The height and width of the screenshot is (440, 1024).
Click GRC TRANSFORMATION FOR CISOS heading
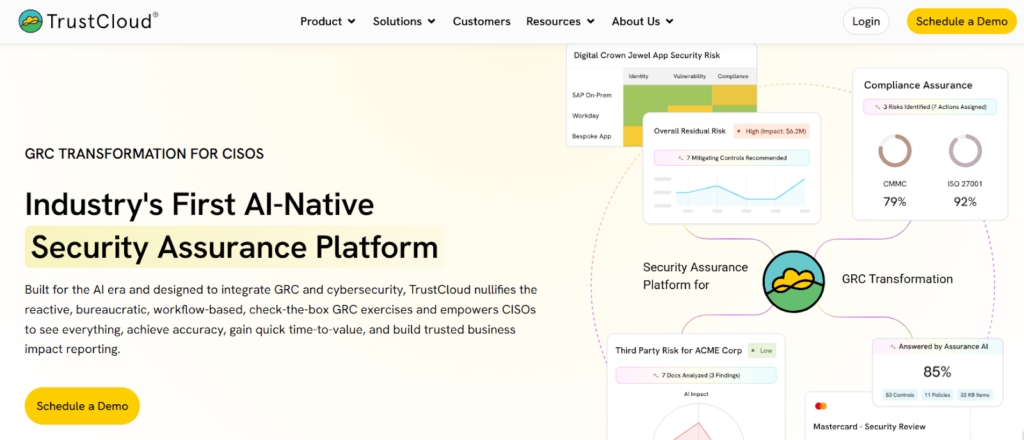click(144, 154)
